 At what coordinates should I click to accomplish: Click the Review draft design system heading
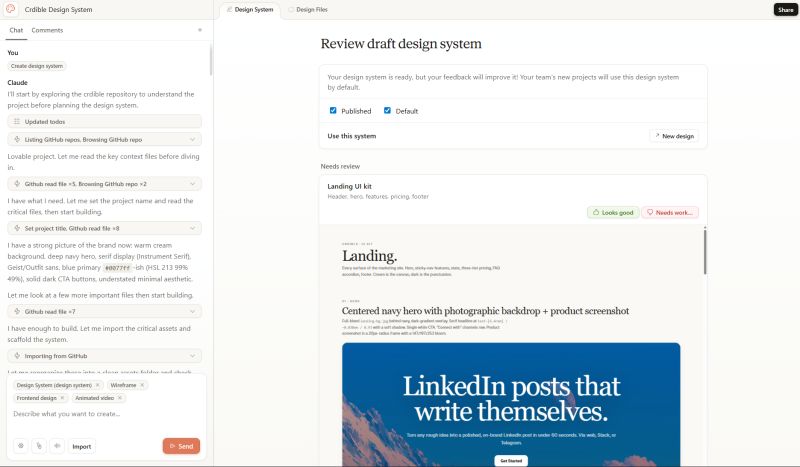[x=401, y=43]
